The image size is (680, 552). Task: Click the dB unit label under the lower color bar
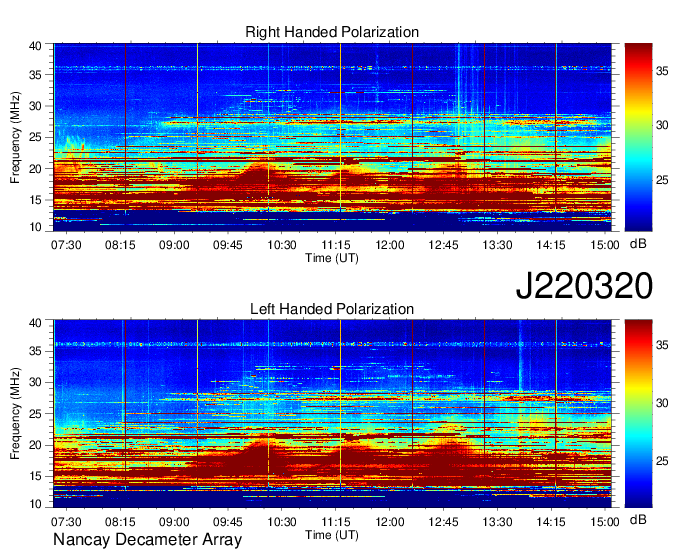coord(638,519)
